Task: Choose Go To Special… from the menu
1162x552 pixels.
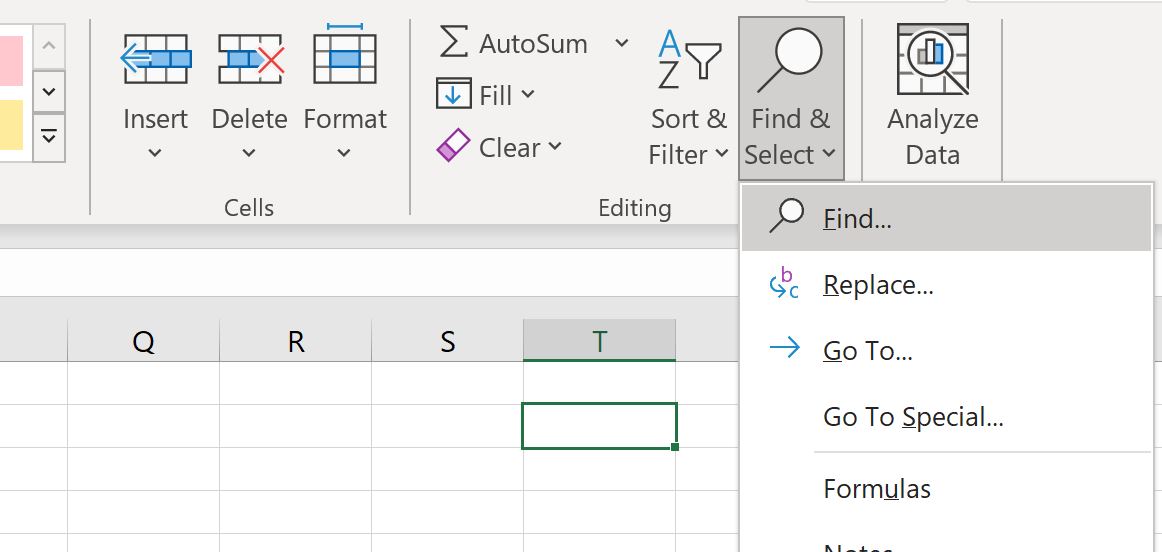Action: coord(946,416)
